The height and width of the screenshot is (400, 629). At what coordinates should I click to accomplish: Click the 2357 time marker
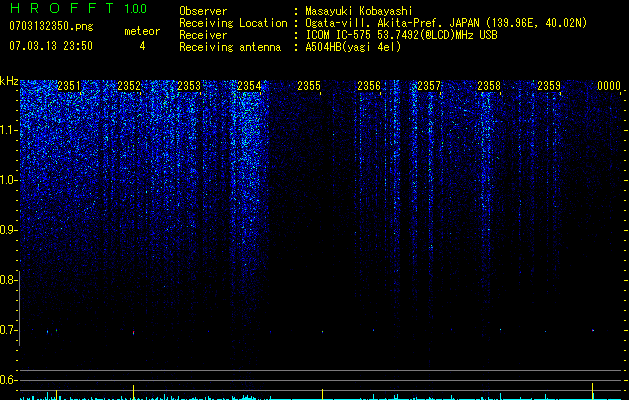[x=429, y=86]
